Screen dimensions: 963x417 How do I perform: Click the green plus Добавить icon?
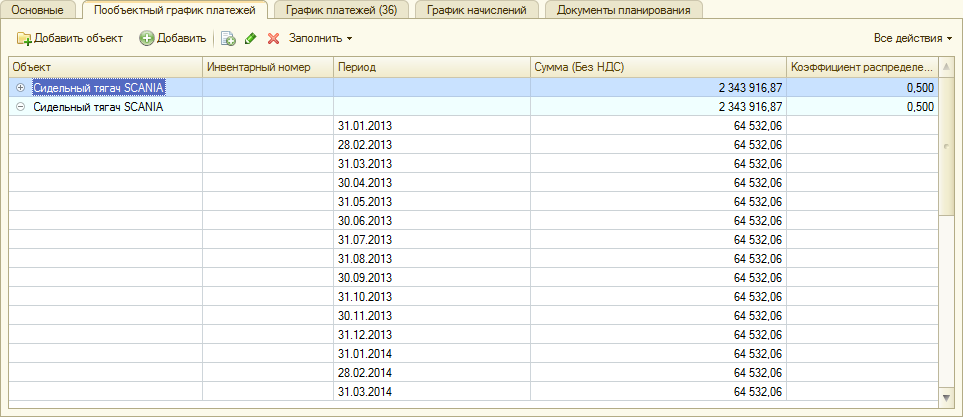146,38
